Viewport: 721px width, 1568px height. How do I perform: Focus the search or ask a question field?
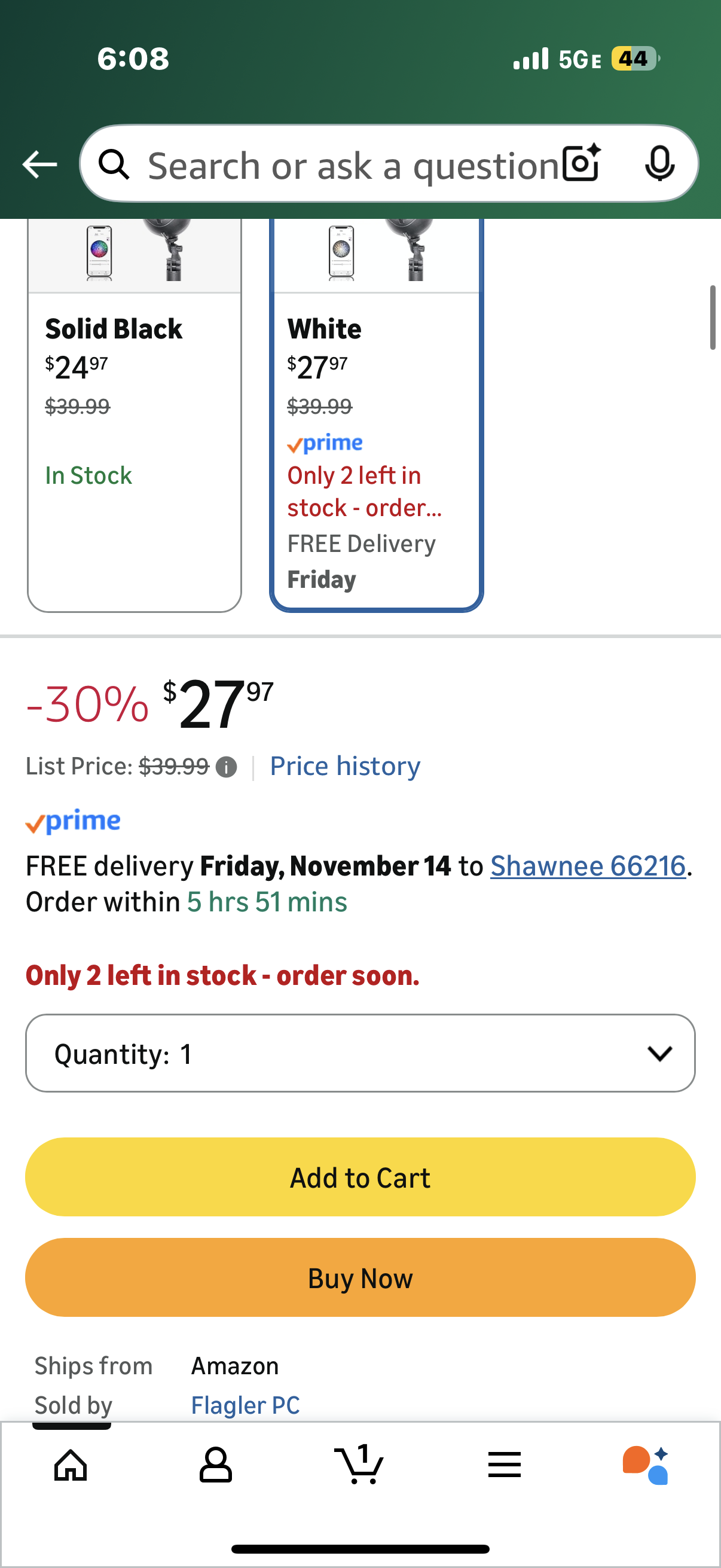pyautogui.click(x=353, y=166)
